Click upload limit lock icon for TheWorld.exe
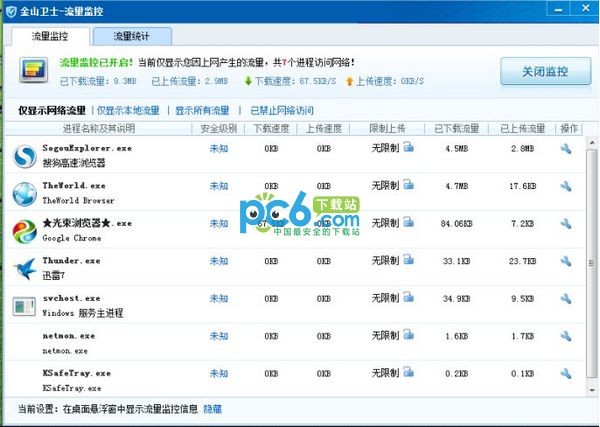This screenshot has height=427, width=600. click(409, 184)
